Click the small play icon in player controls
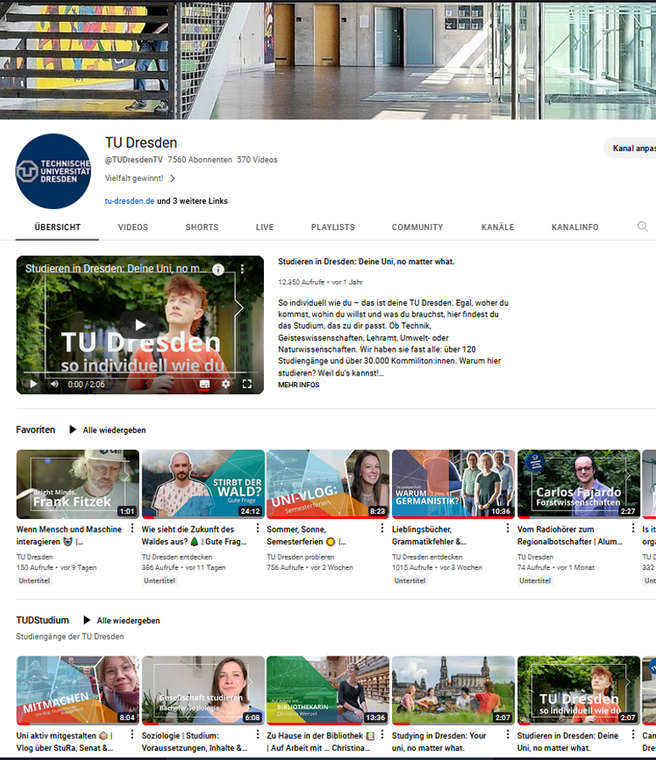Image resolution: width=656 pixels, height=760 pixels. 32,384
